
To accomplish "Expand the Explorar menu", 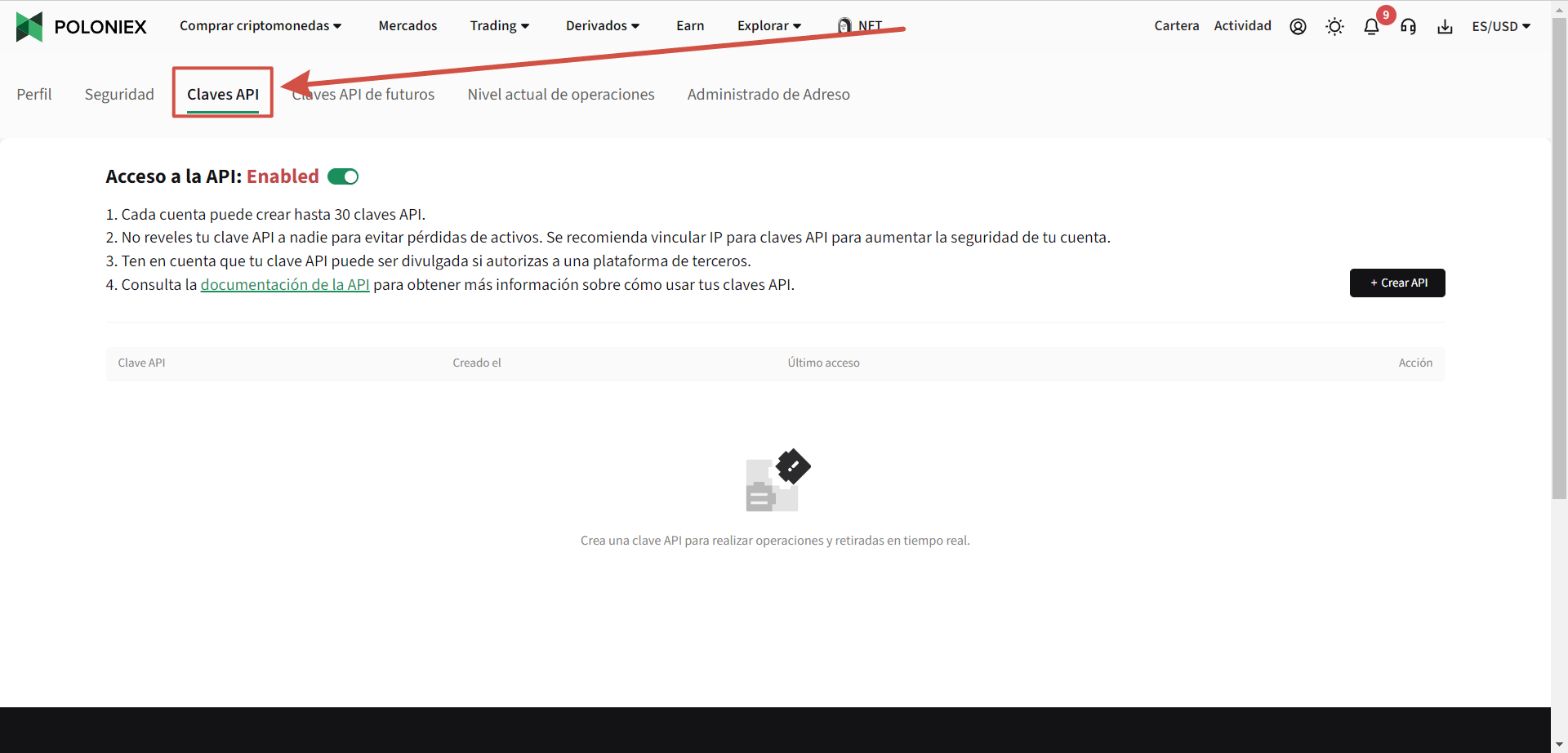I will 769,26.
